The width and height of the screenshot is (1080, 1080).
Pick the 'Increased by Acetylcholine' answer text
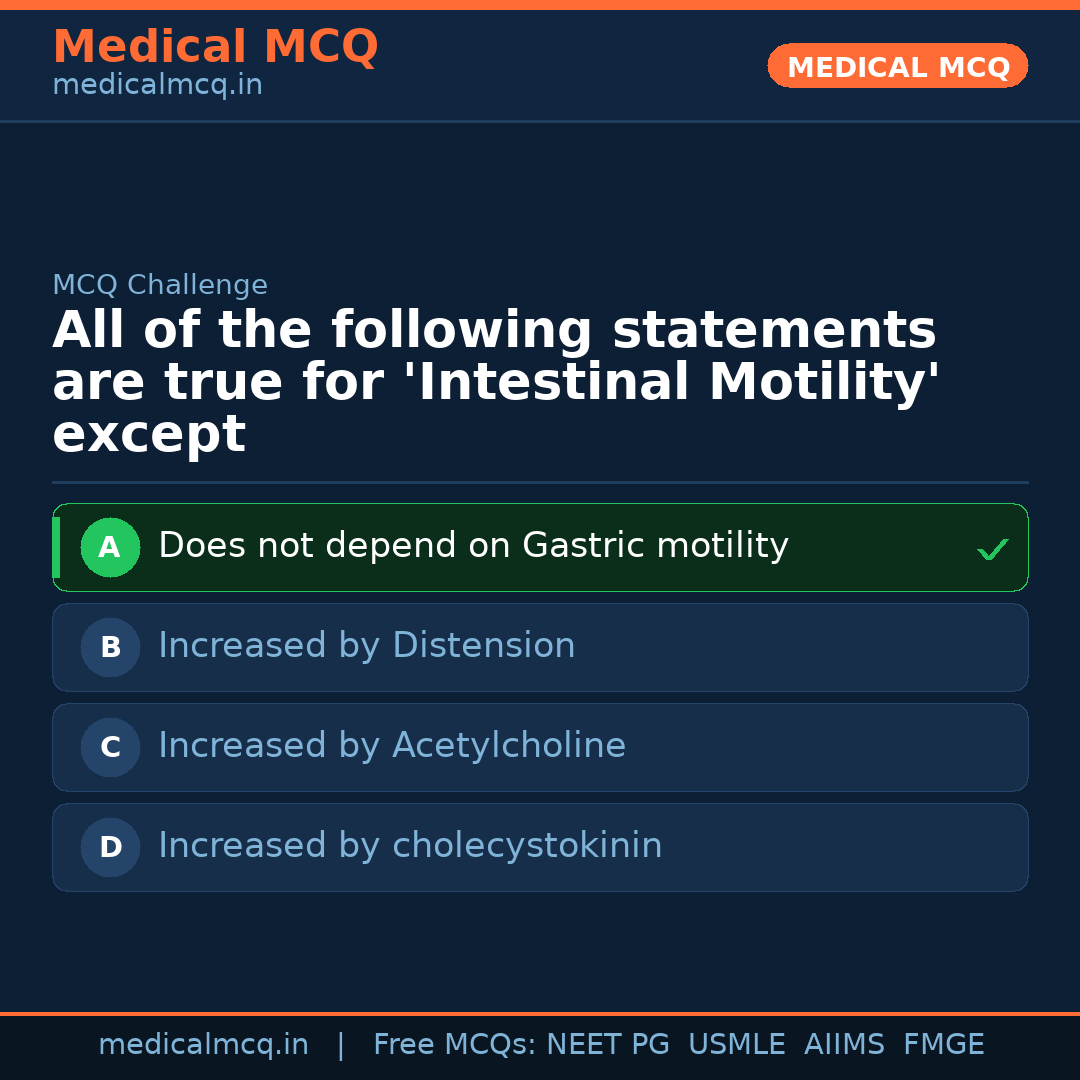(391, 746)
